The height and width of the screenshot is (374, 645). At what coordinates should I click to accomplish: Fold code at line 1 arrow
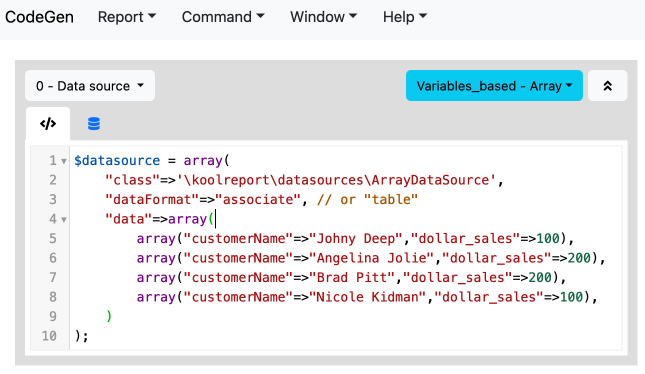tap(64, 161)
